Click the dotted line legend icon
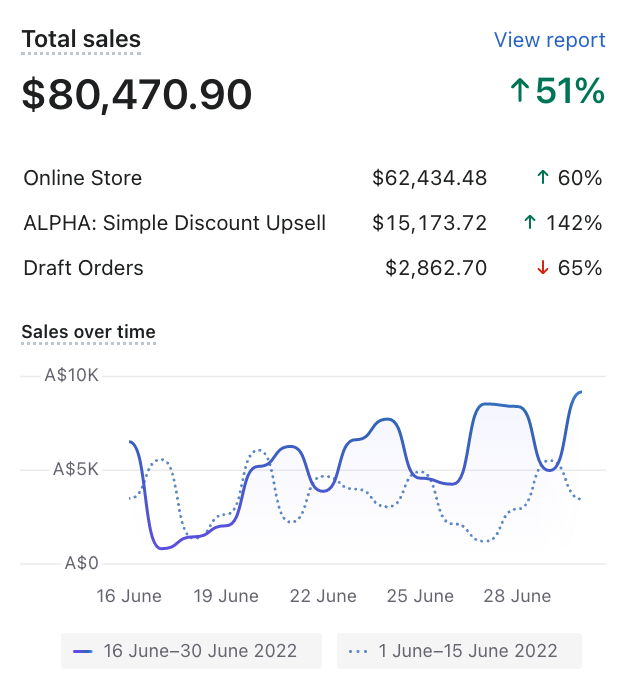This screenshot has height=688, width=625. click(359, 651)
